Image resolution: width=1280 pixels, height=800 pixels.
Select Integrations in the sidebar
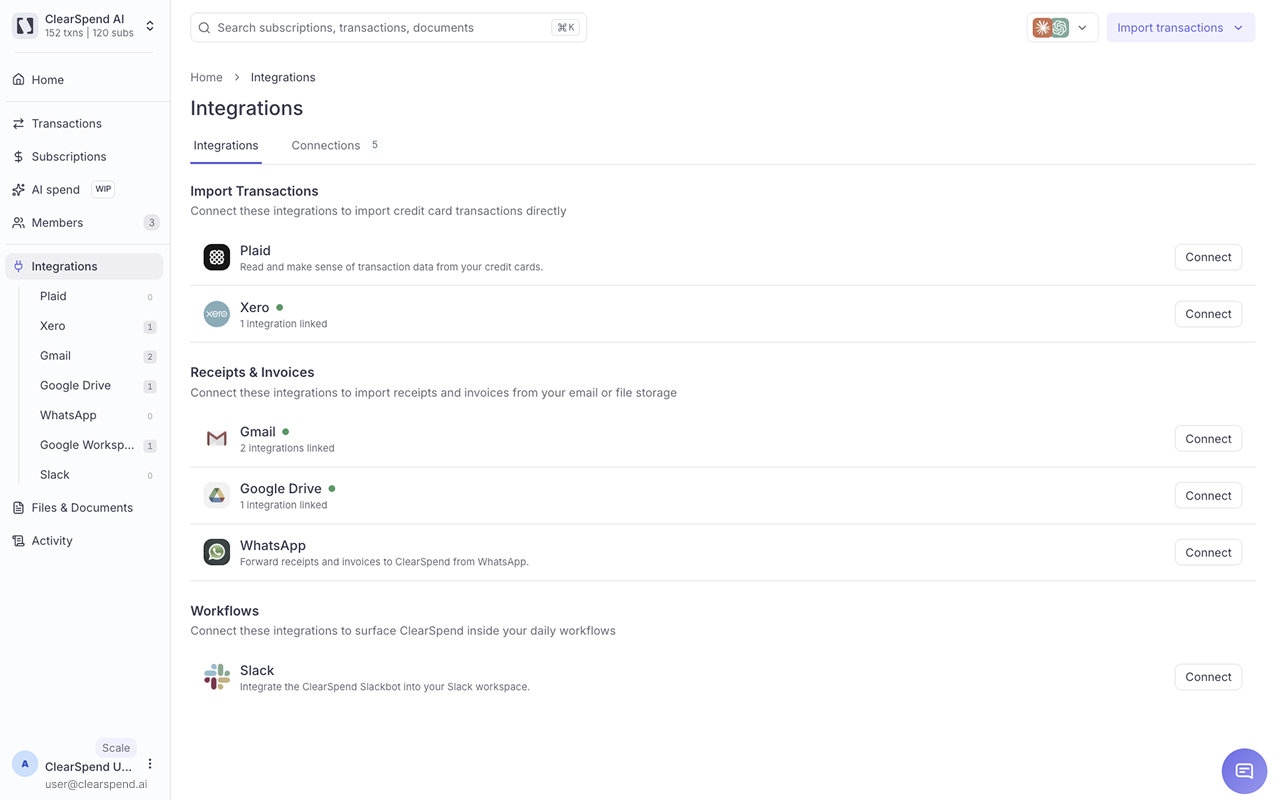pos(84,266)
